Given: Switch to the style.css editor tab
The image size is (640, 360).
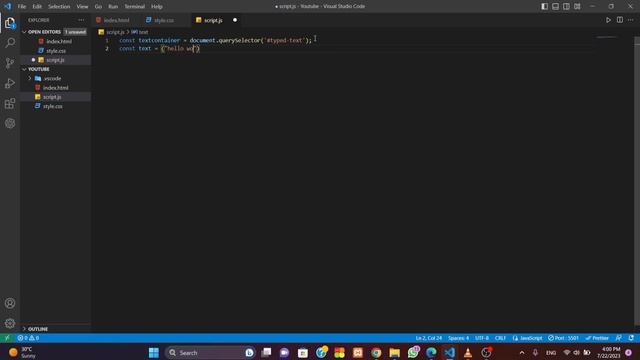Looking at the screenshot, I should 163,20.
